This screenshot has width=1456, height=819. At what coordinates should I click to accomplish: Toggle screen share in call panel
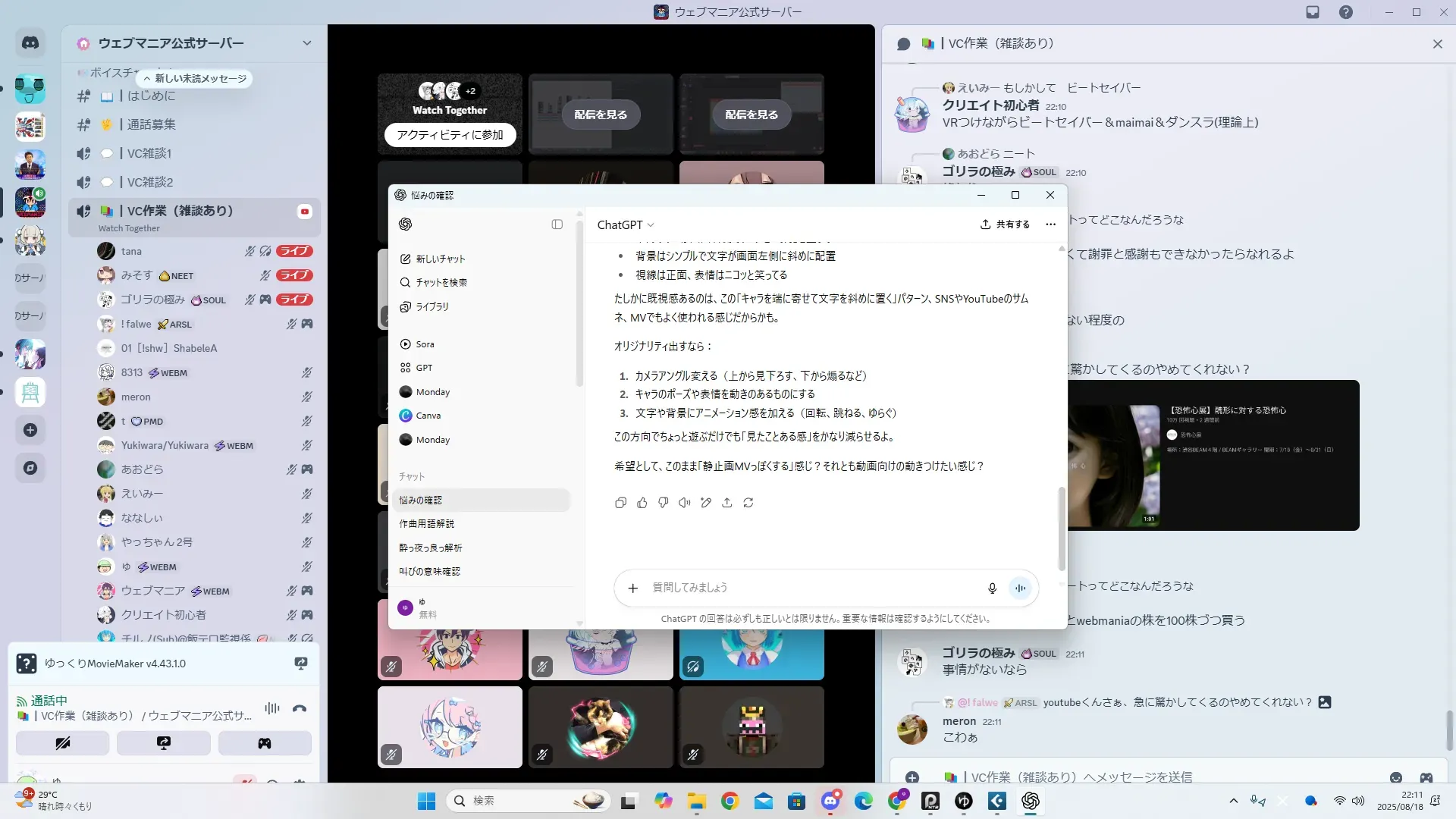pos(164,743)
